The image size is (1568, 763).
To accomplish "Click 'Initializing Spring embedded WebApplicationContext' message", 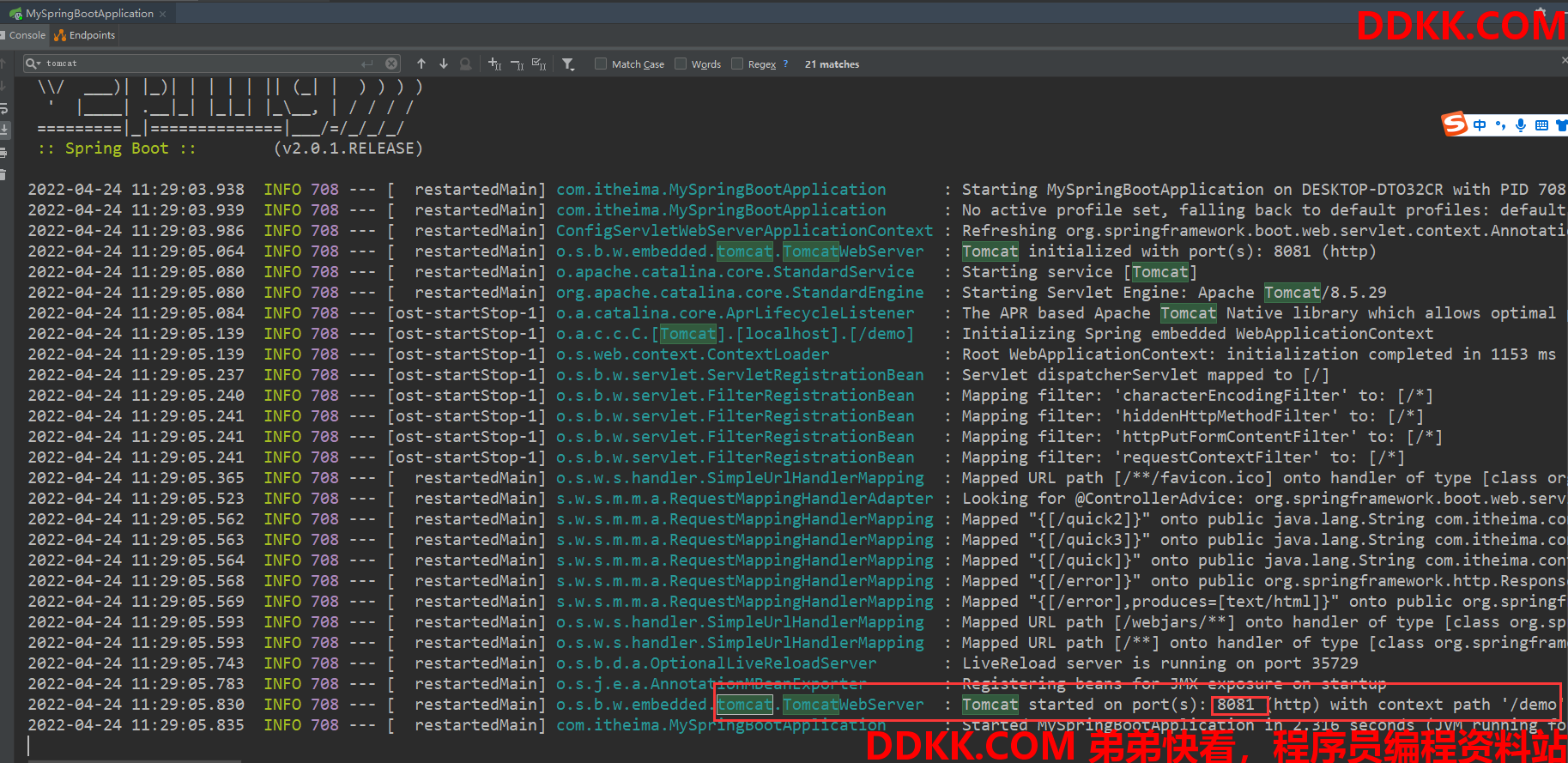I will pyautogui.click(x=1197, y=334).
